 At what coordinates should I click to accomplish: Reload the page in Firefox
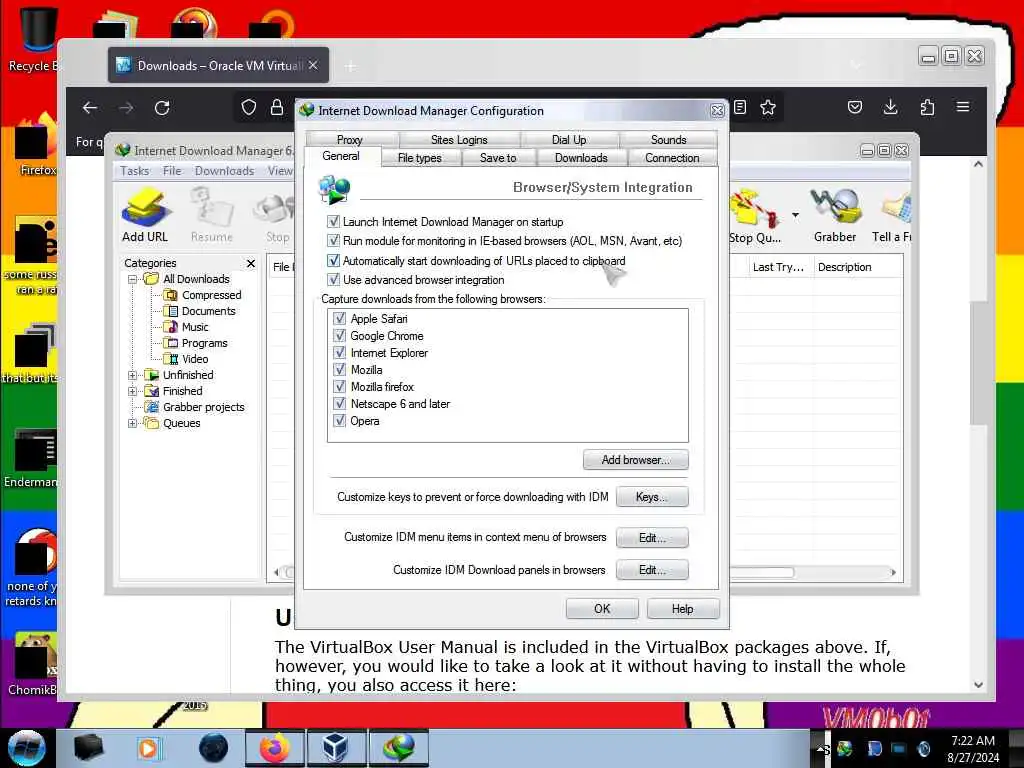pos(162,108)
